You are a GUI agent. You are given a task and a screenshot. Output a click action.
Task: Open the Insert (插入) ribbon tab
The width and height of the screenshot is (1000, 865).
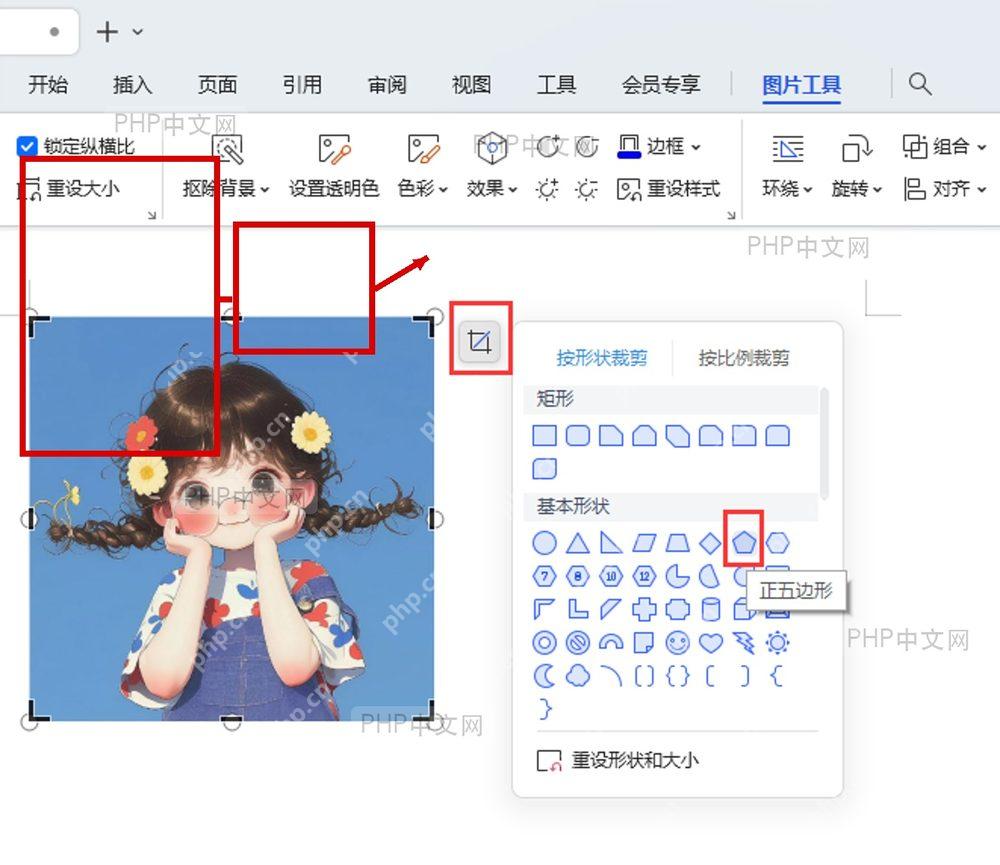[x=133, y=84]
